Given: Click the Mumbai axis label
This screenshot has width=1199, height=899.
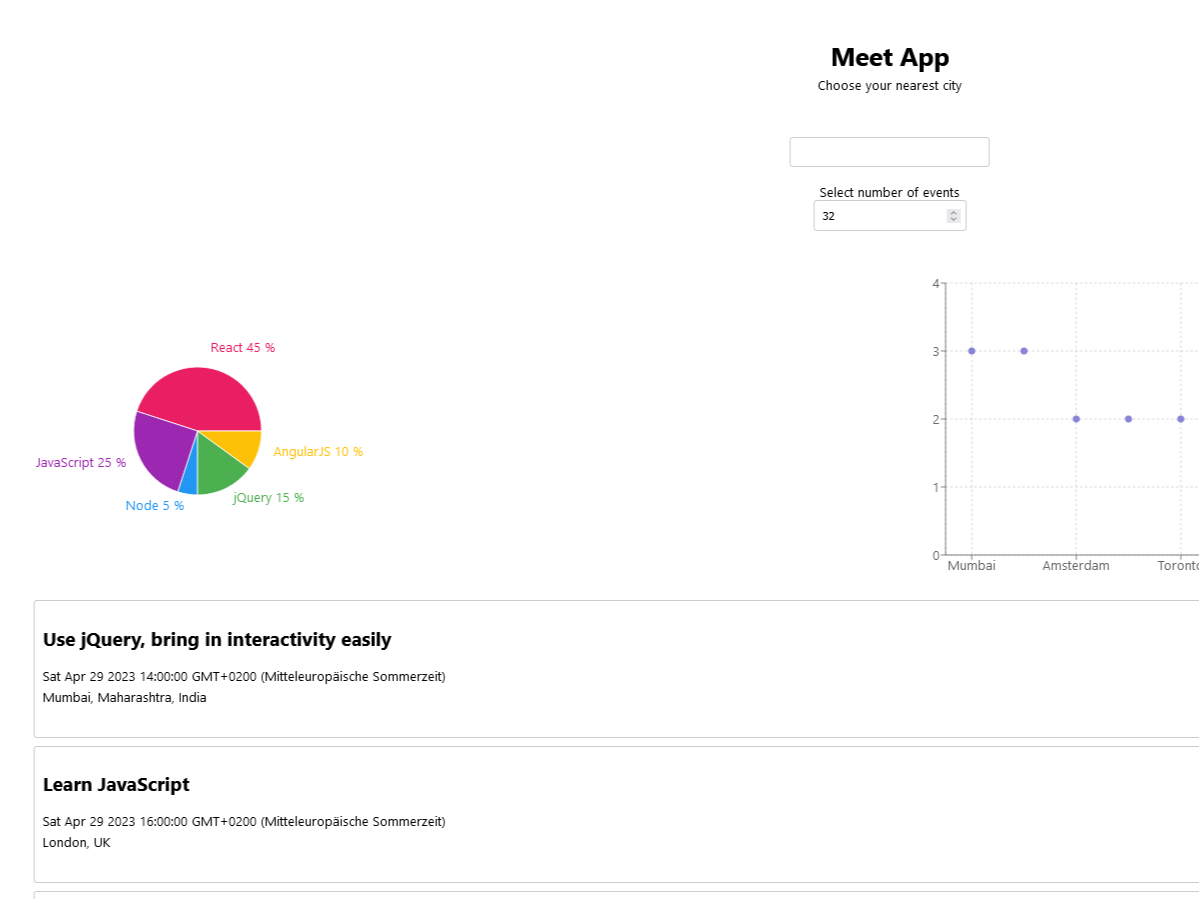Looking at the screenshot, I should tap(972, 566).
